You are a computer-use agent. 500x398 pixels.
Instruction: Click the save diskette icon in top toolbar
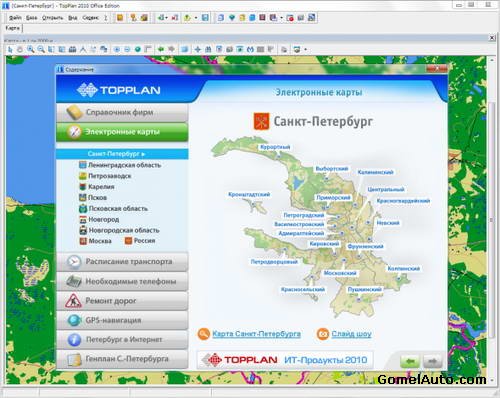(205, 17)
